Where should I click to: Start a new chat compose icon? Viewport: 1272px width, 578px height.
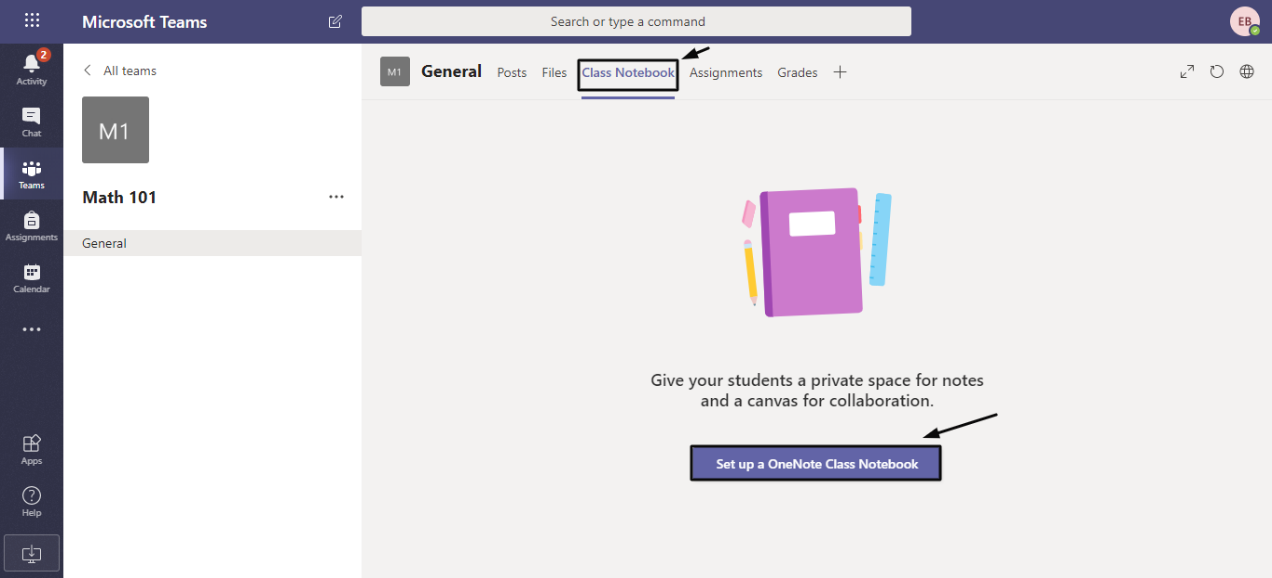click(x=335, y=21)
